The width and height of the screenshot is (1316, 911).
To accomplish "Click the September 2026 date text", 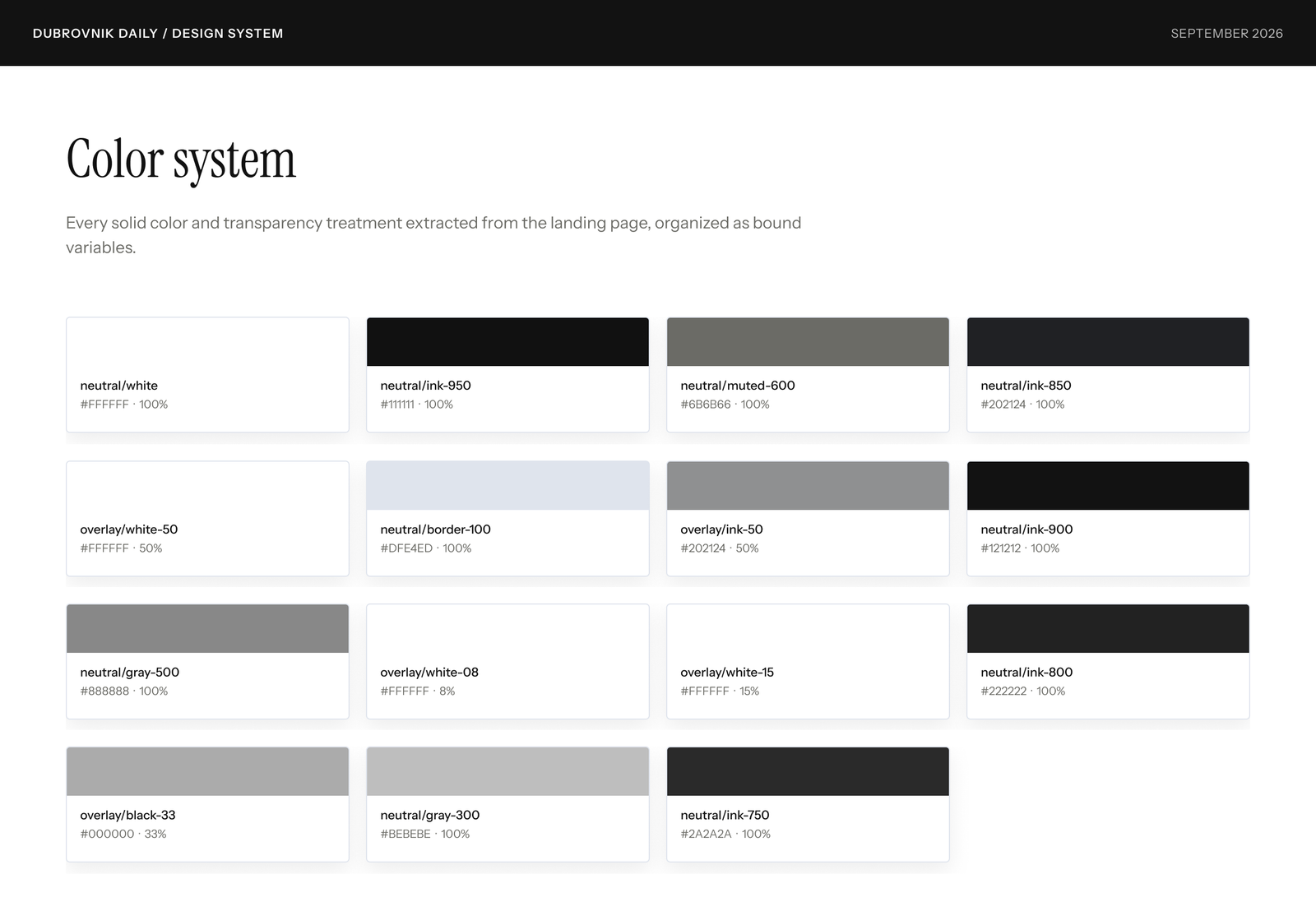I will [x=1226, y=33].
